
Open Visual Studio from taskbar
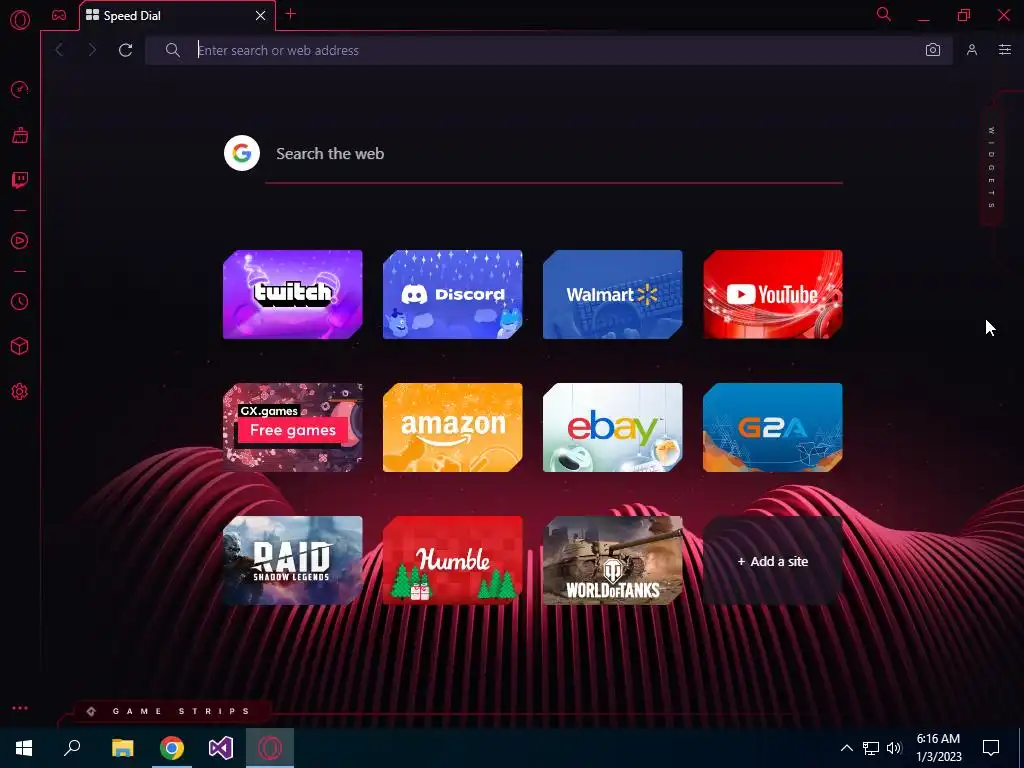221,748
